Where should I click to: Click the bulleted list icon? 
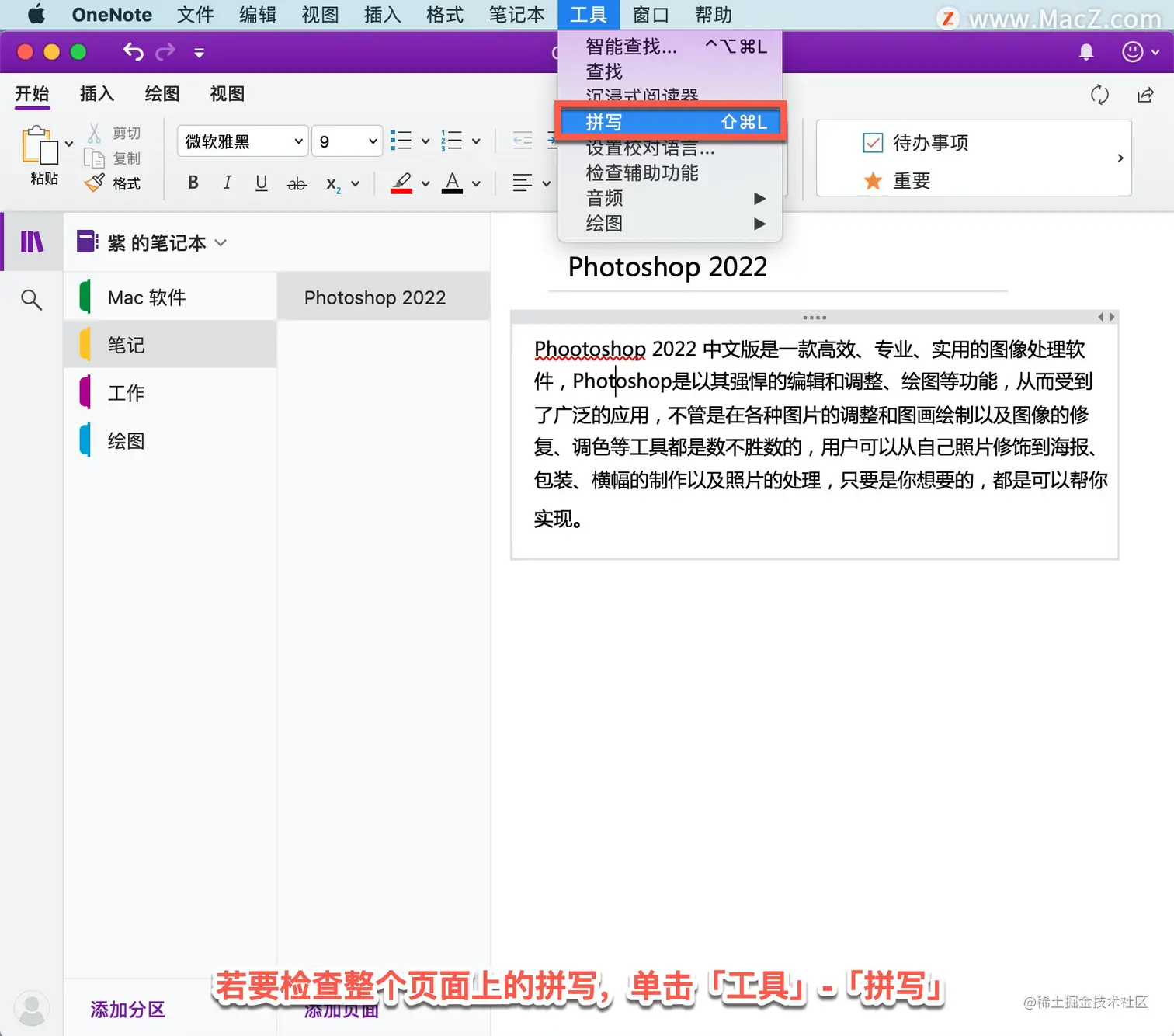(x=401, y=141)
